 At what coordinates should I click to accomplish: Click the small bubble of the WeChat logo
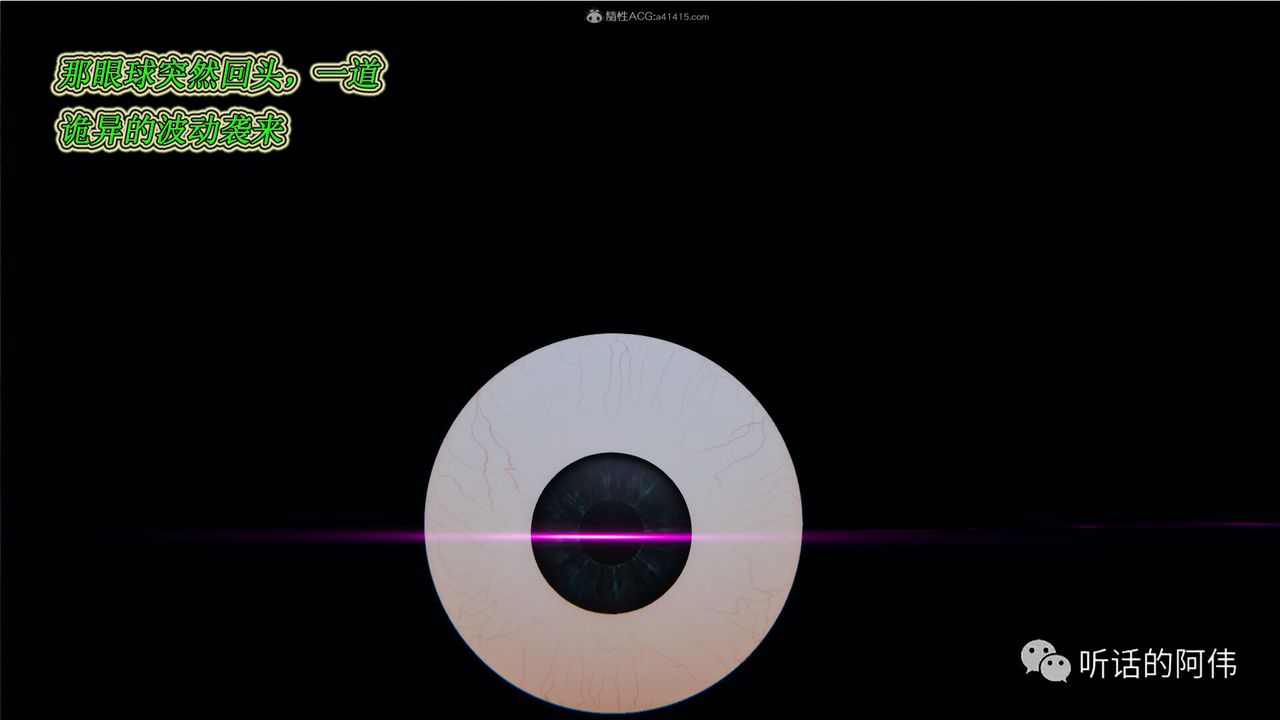coord(1054,668)
